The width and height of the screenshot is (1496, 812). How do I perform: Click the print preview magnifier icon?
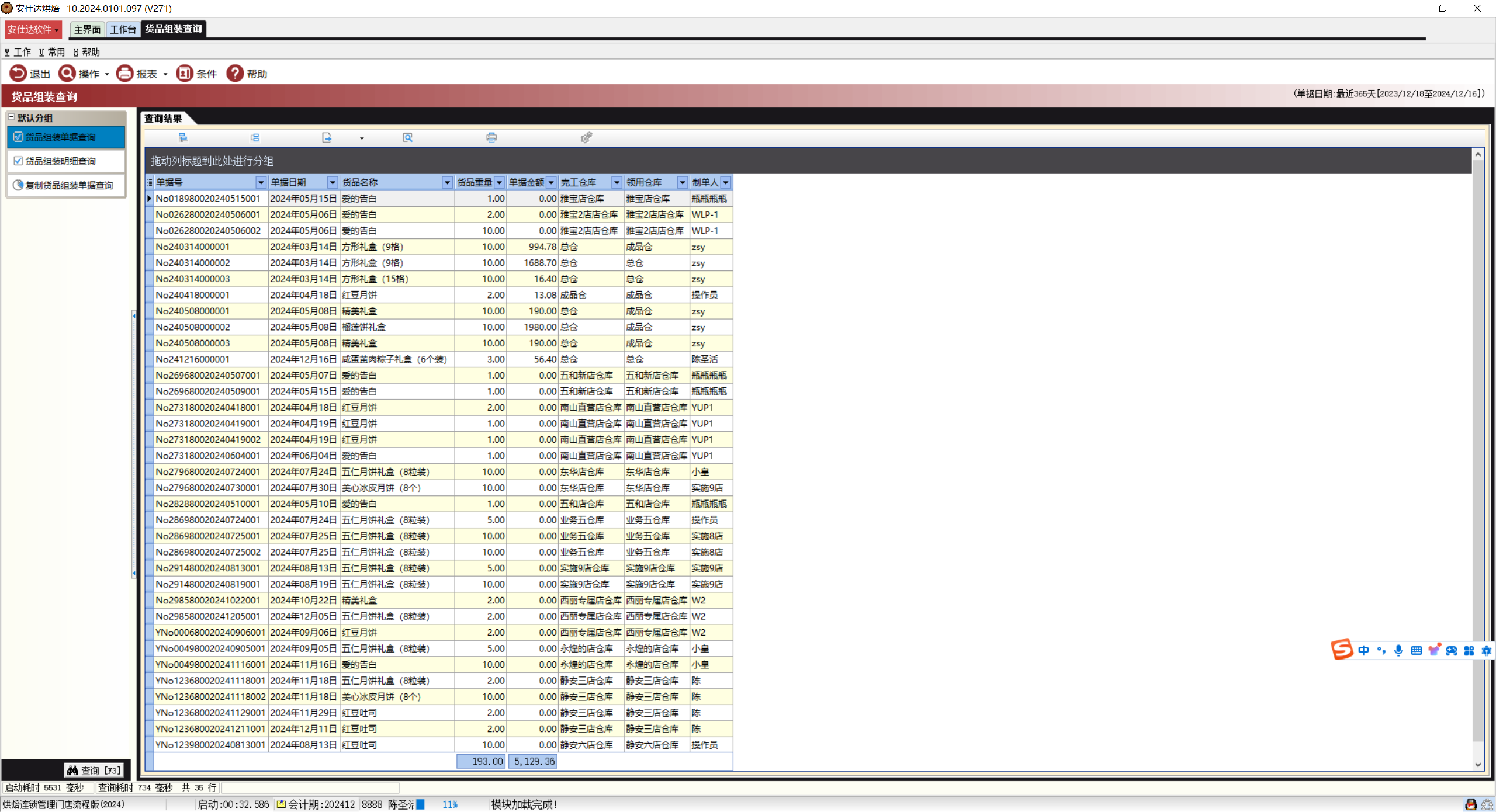(x=407, y=137)
